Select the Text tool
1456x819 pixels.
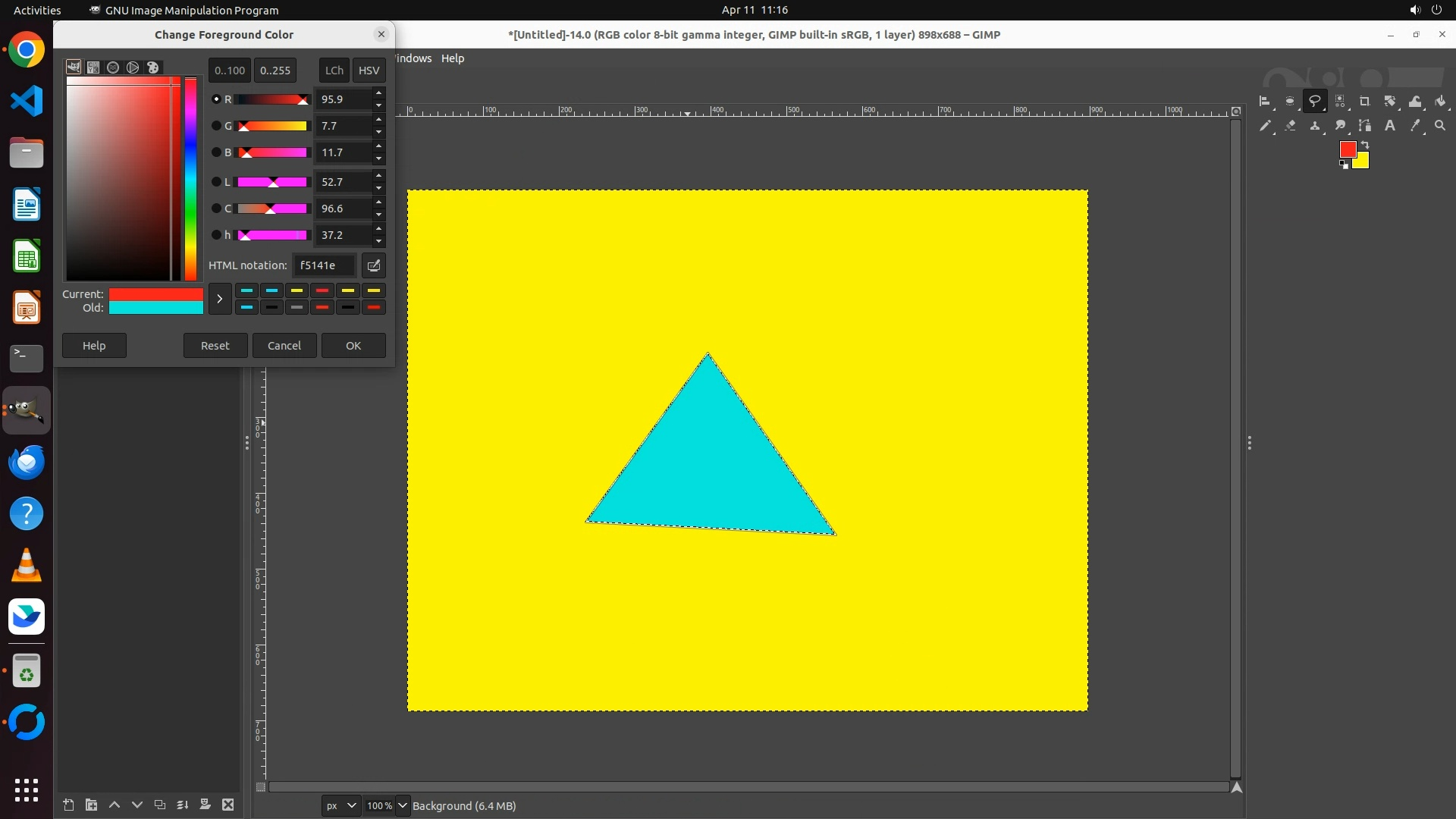(1390, 126)
